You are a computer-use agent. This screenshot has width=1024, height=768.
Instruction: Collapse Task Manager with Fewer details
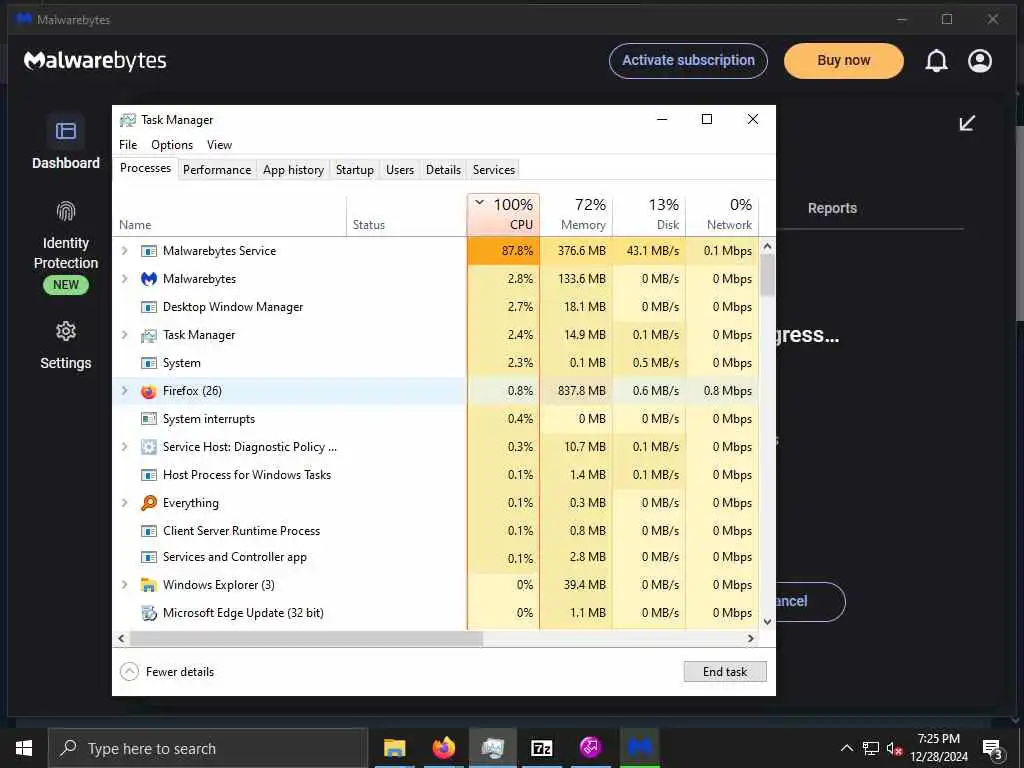click(x=167, y=671)
